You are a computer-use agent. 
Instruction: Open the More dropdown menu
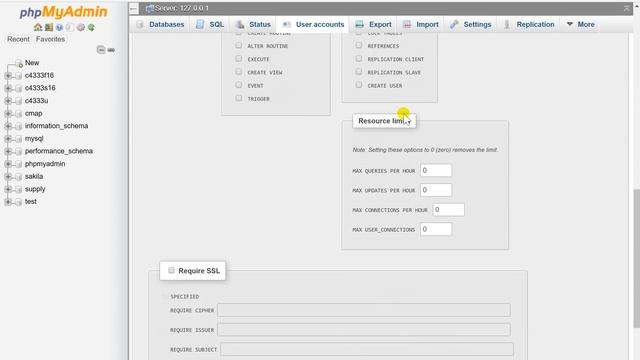point(580,24)
